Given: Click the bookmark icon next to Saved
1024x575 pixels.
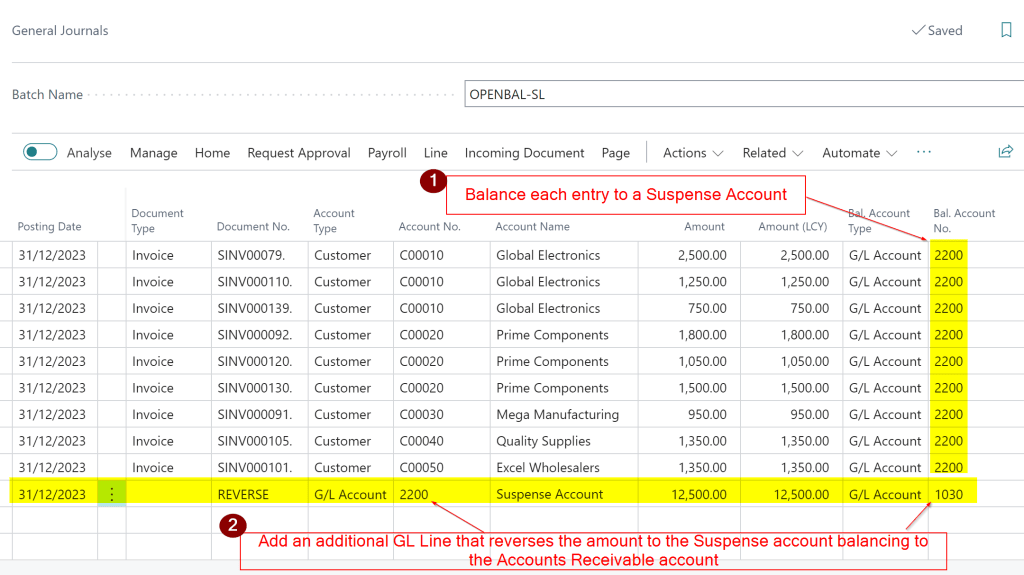Looking at the screenshot, I should (x=1006, y=30).
